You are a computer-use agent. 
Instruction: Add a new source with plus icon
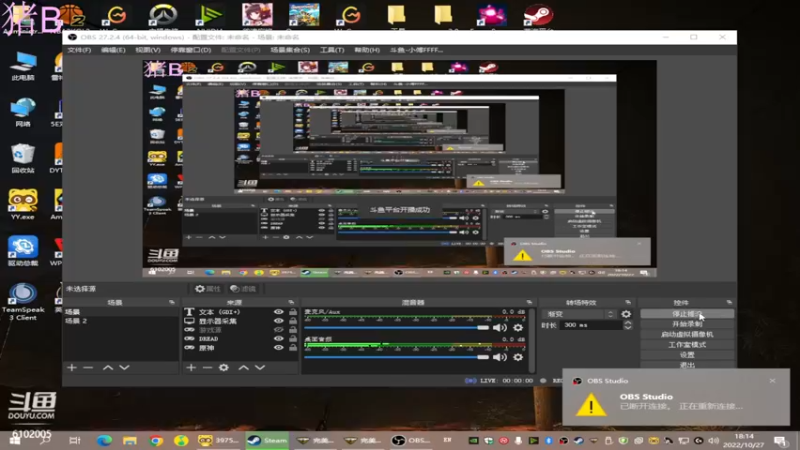pyautogui.click(x=191, y=367)
